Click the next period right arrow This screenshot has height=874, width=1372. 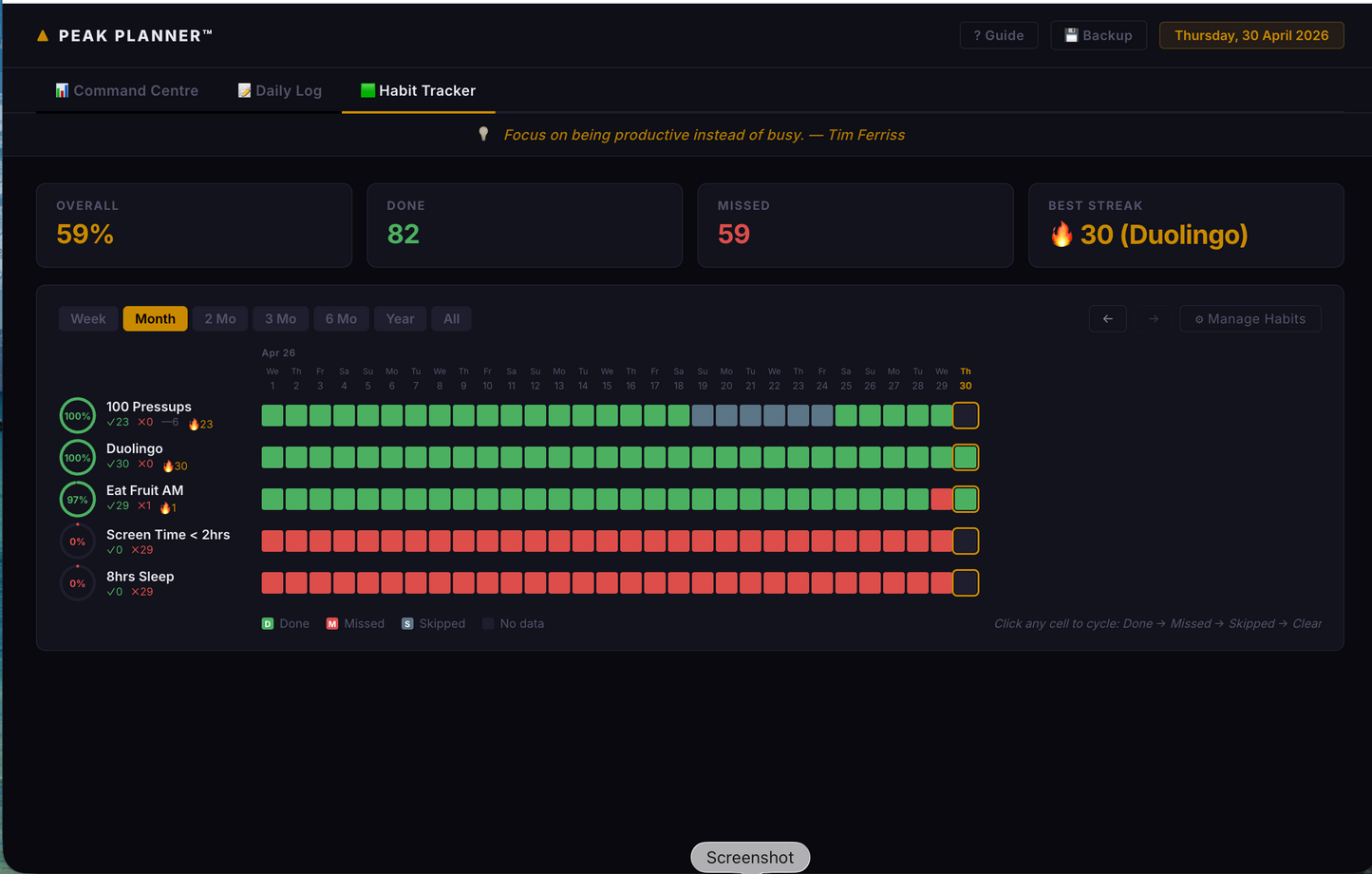[1153, 319]
